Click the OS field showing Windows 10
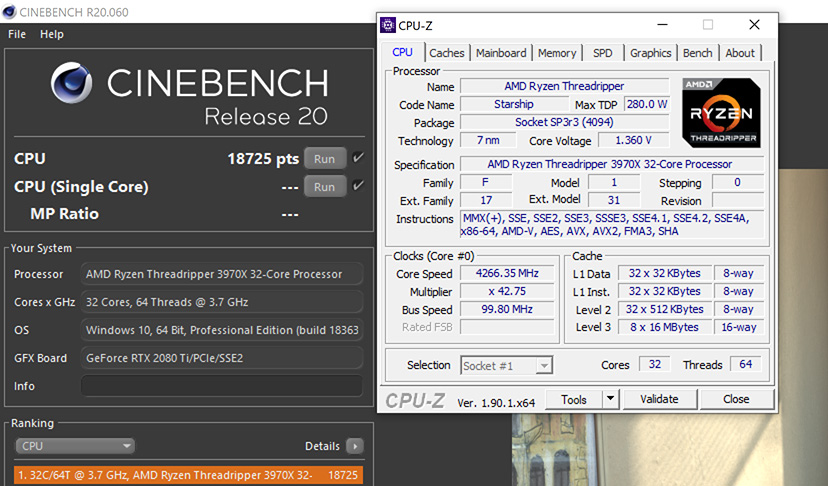 pyautogui.click(x=222, y=330)
